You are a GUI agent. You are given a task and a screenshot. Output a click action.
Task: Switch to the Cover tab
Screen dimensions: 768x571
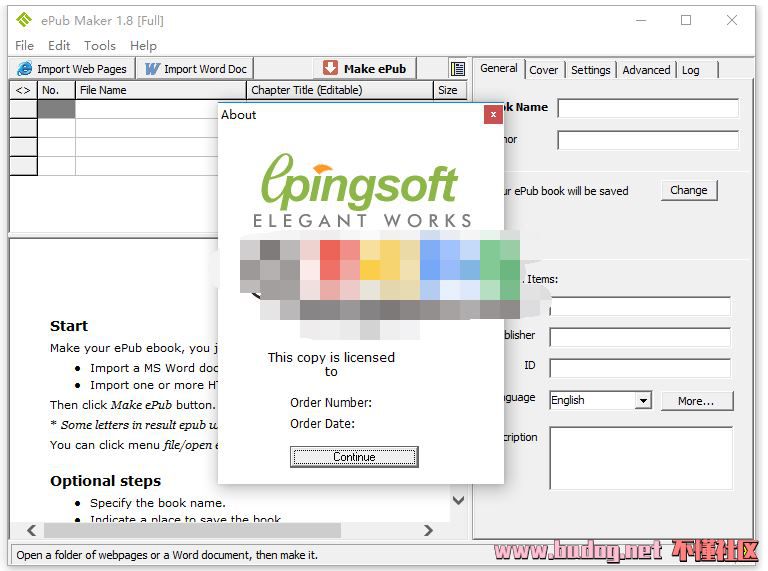pyautogui.click(x=544, y=70)
